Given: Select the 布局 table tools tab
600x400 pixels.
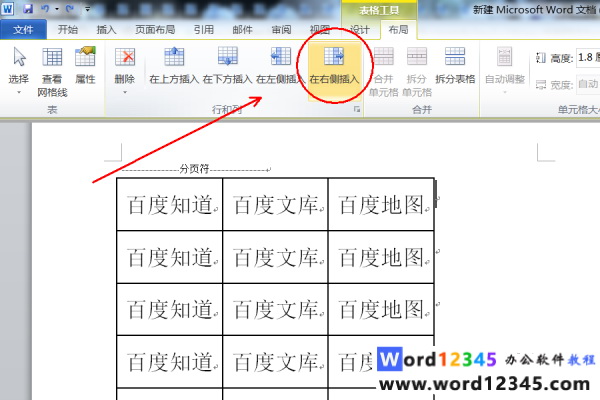Looking at the screenshot, I should [398, 29].
